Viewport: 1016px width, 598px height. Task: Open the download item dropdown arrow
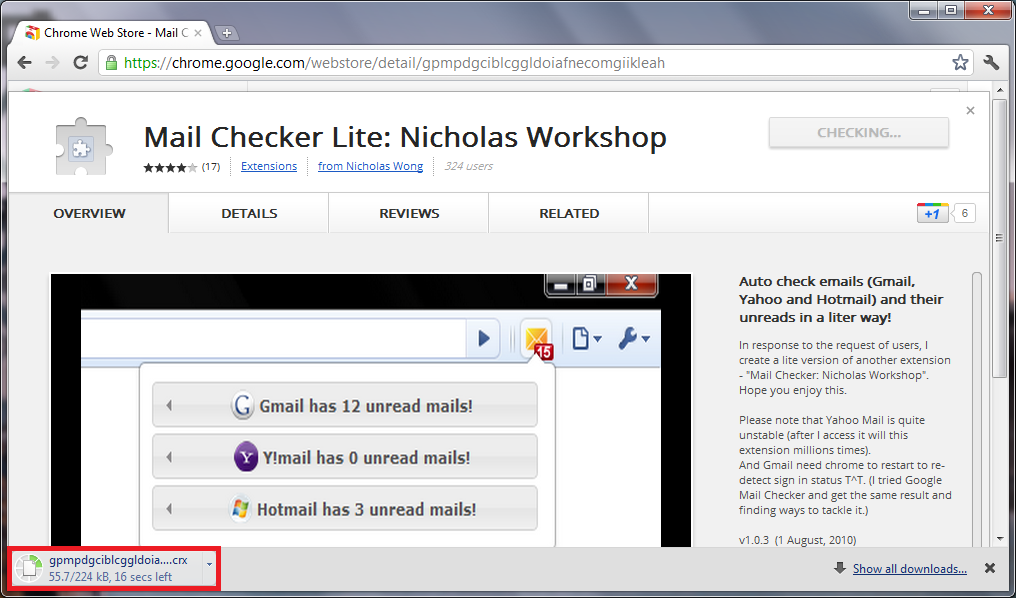coord(209,564)
